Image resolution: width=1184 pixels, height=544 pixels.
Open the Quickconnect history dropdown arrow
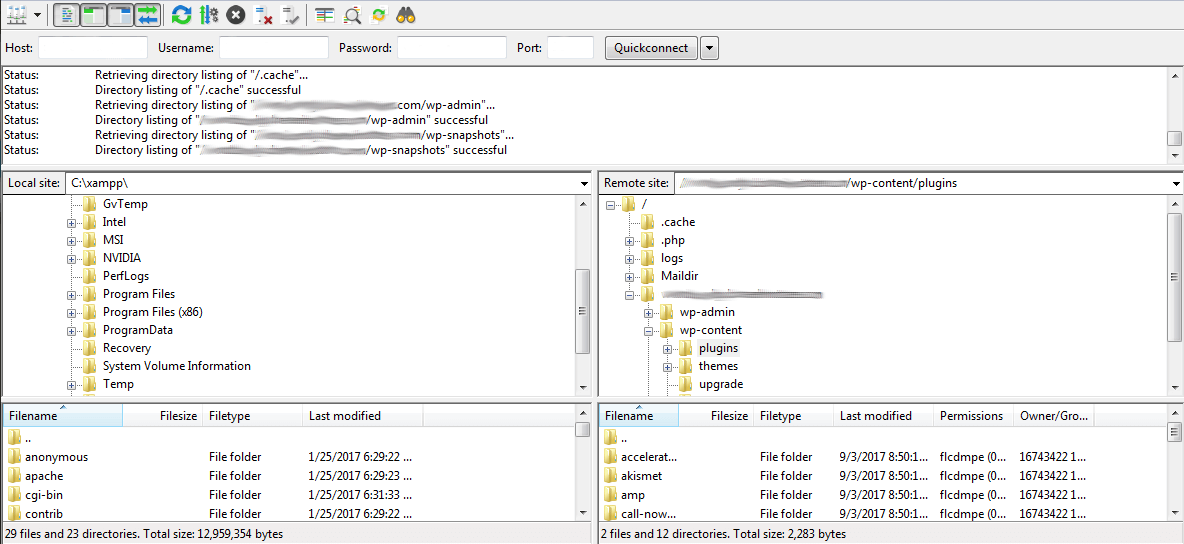(709, 48)
